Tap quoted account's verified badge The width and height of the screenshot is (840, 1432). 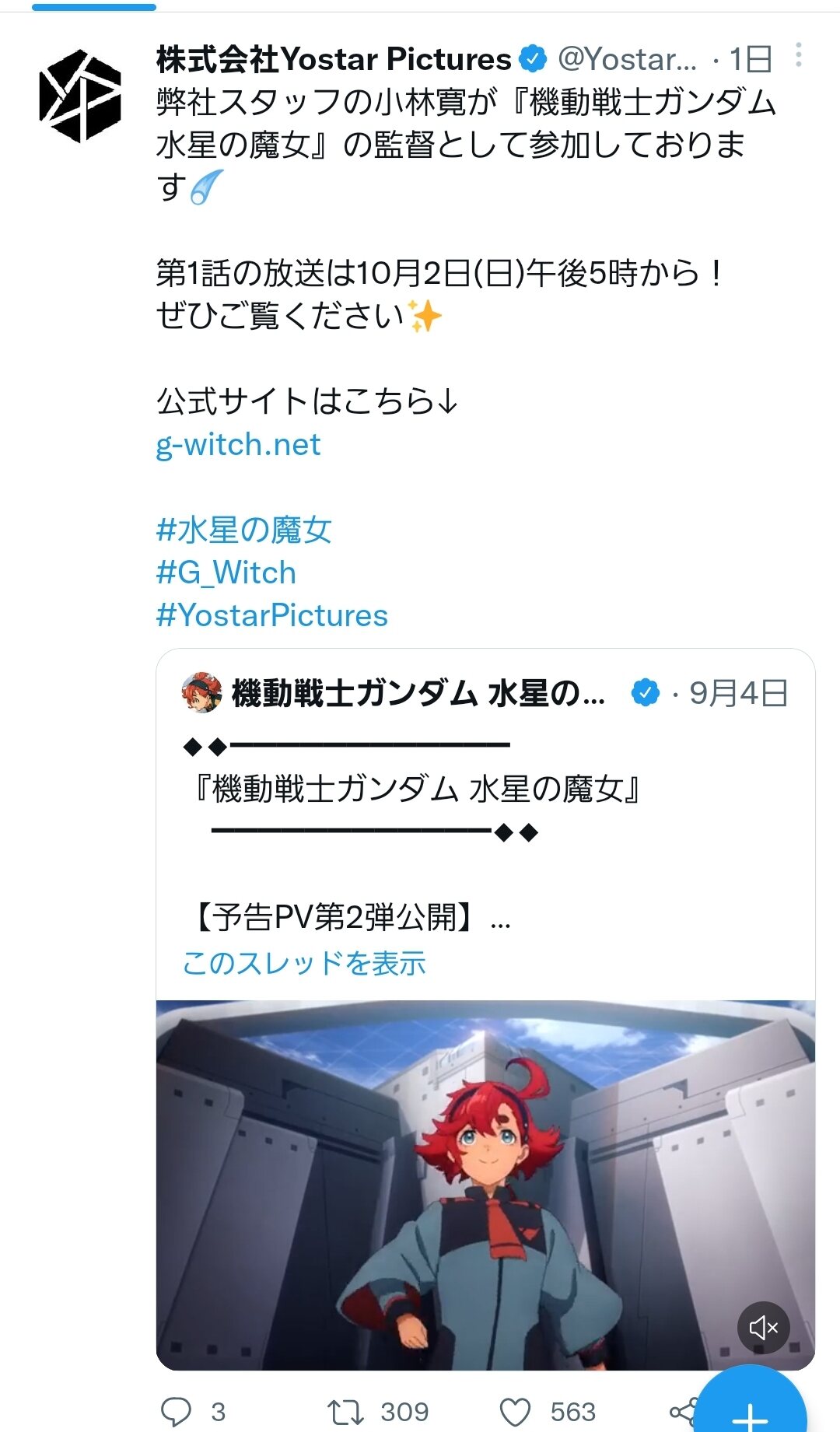pos(646,692)
